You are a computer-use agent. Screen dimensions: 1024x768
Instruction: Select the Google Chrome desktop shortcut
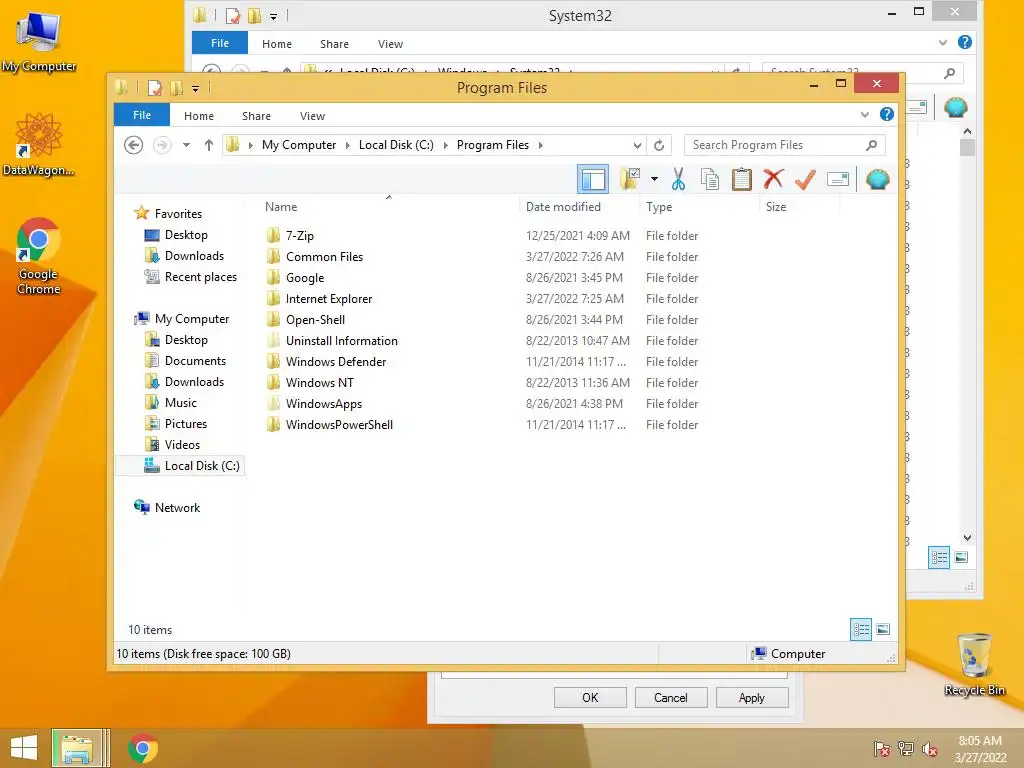39,255
